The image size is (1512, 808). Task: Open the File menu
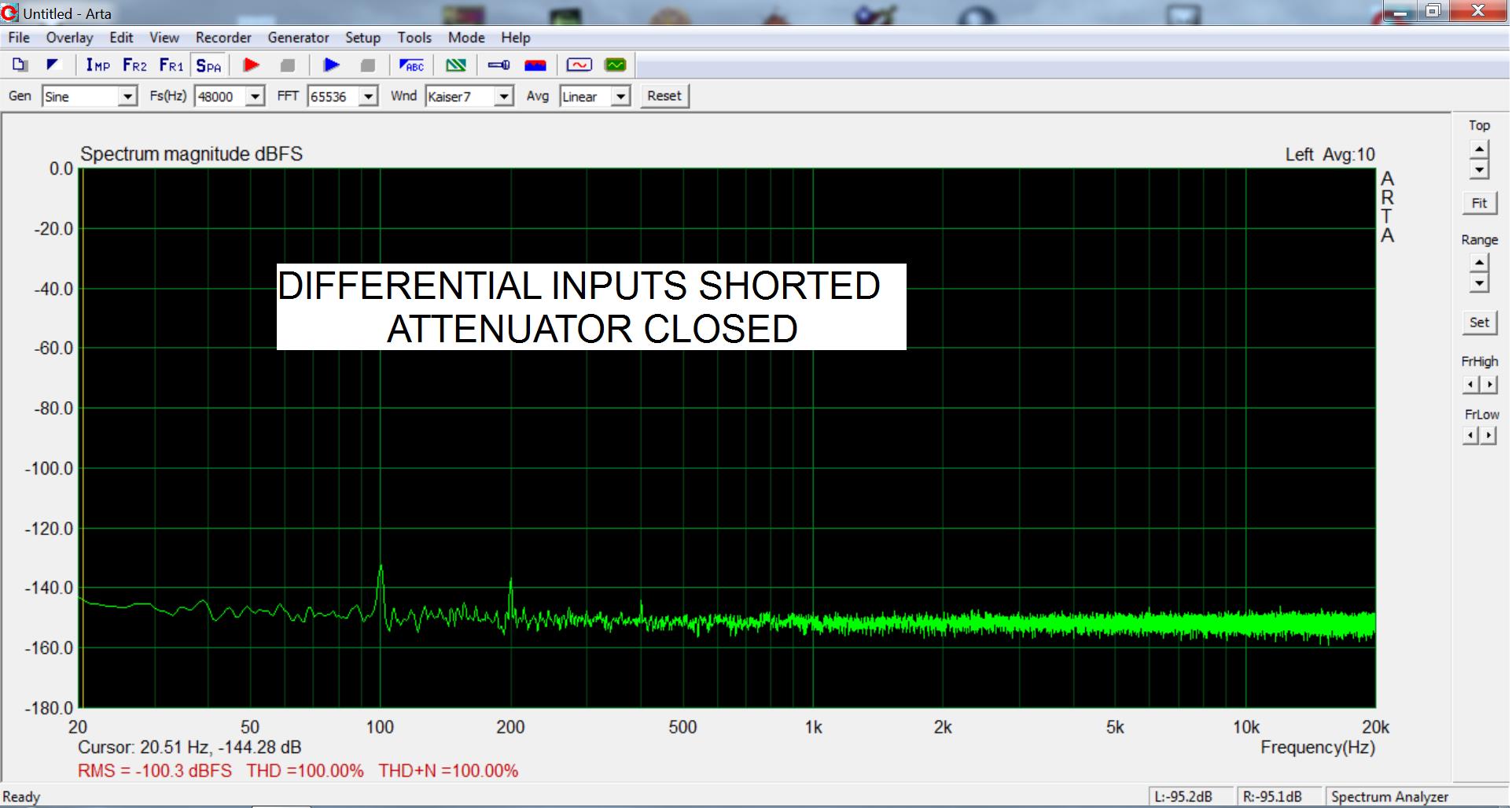click(19, 38)
